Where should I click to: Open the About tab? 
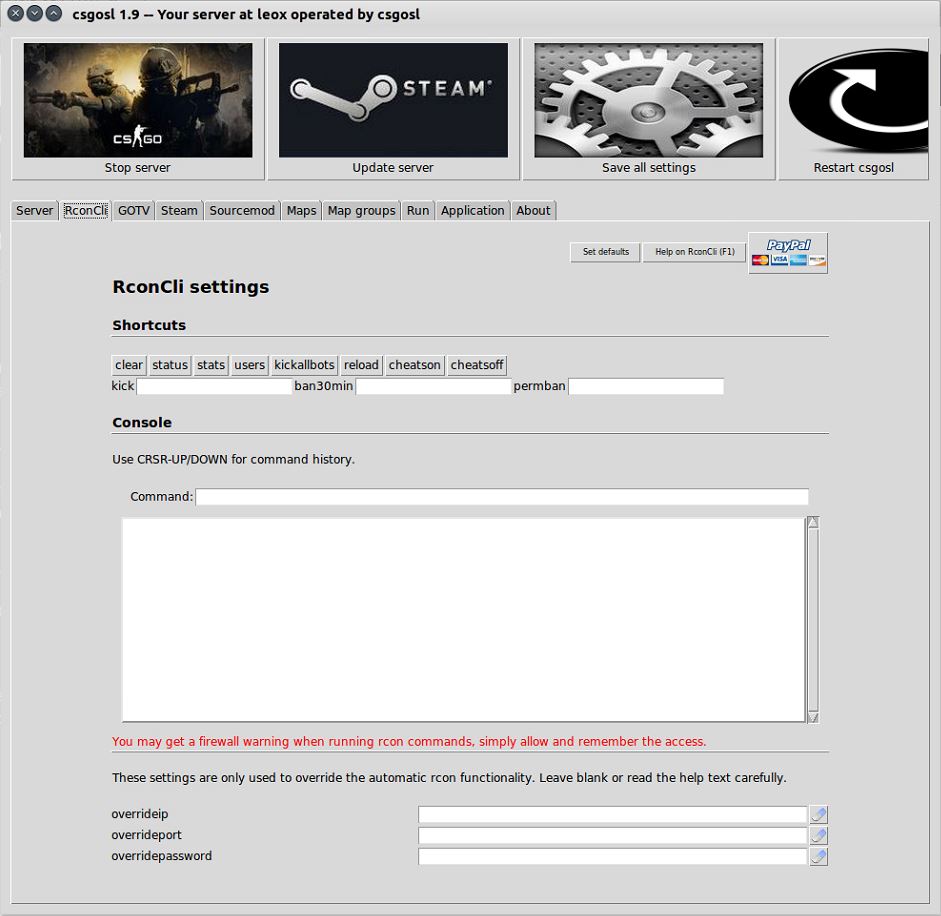(533, 211)
